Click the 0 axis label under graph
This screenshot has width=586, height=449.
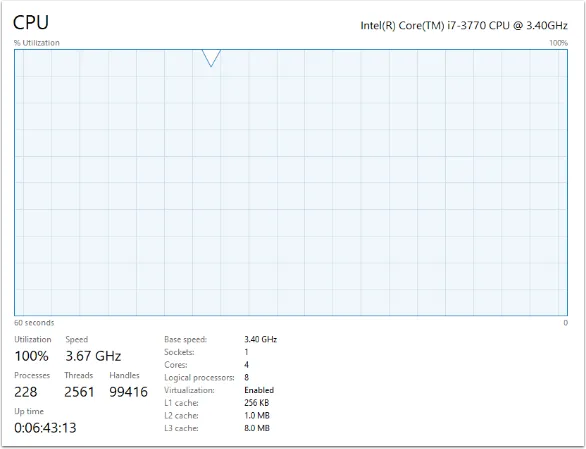pos(565,323)
